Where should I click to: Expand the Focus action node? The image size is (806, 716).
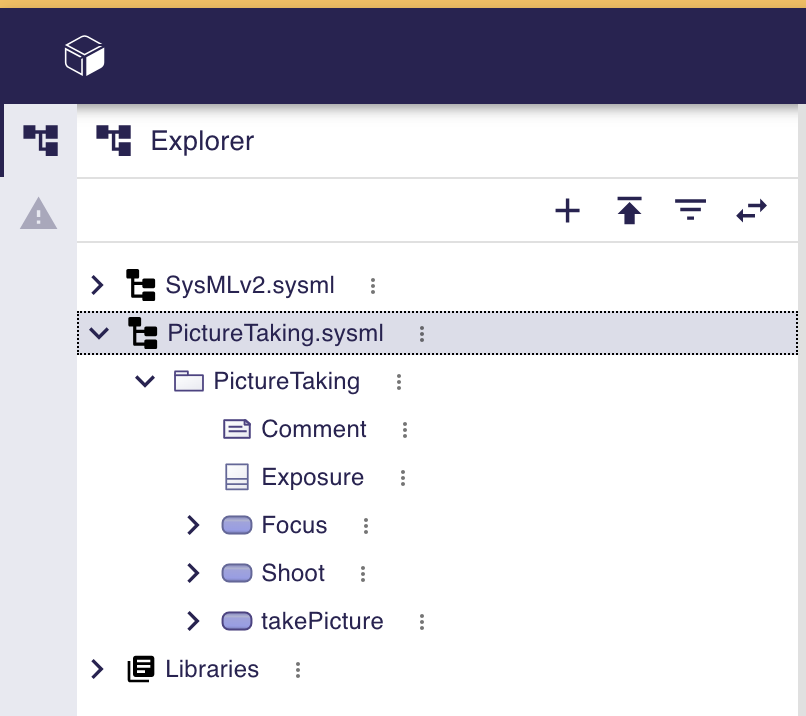tap(192, 525)
